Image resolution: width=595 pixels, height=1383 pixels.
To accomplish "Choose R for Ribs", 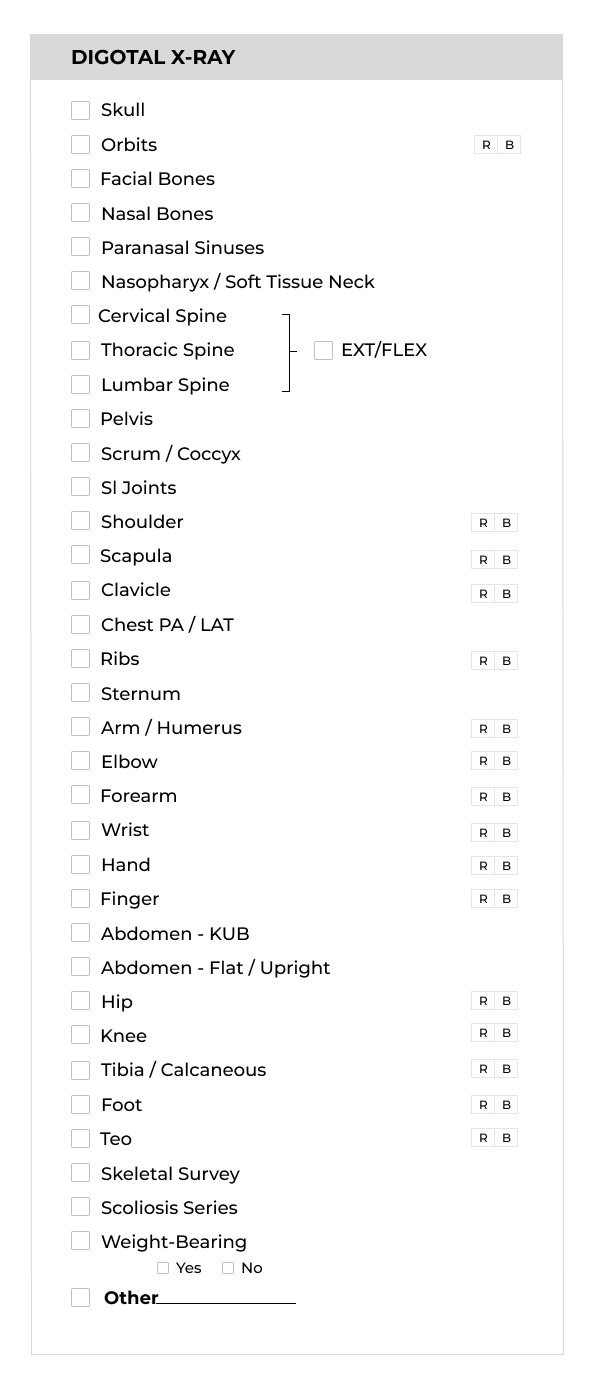I will [x=483, y=660].
